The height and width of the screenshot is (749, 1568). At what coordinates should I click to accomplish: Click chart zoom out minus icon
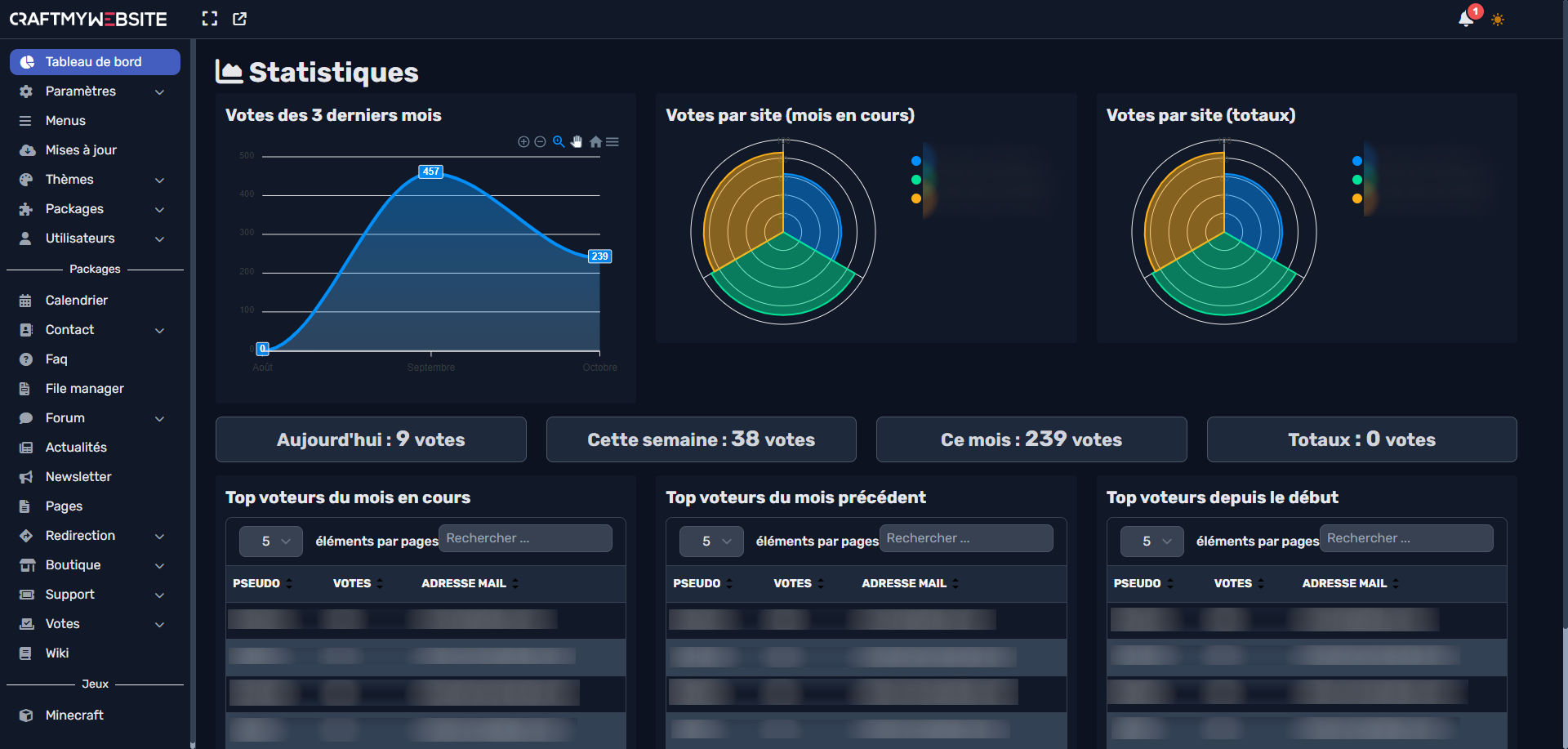[540, 142]
